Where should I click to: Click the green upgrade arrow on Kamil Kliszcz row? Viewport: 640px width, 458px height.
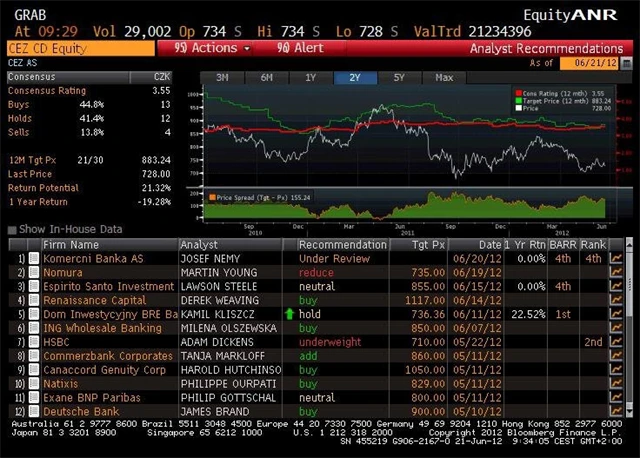(x=289, y=314)
